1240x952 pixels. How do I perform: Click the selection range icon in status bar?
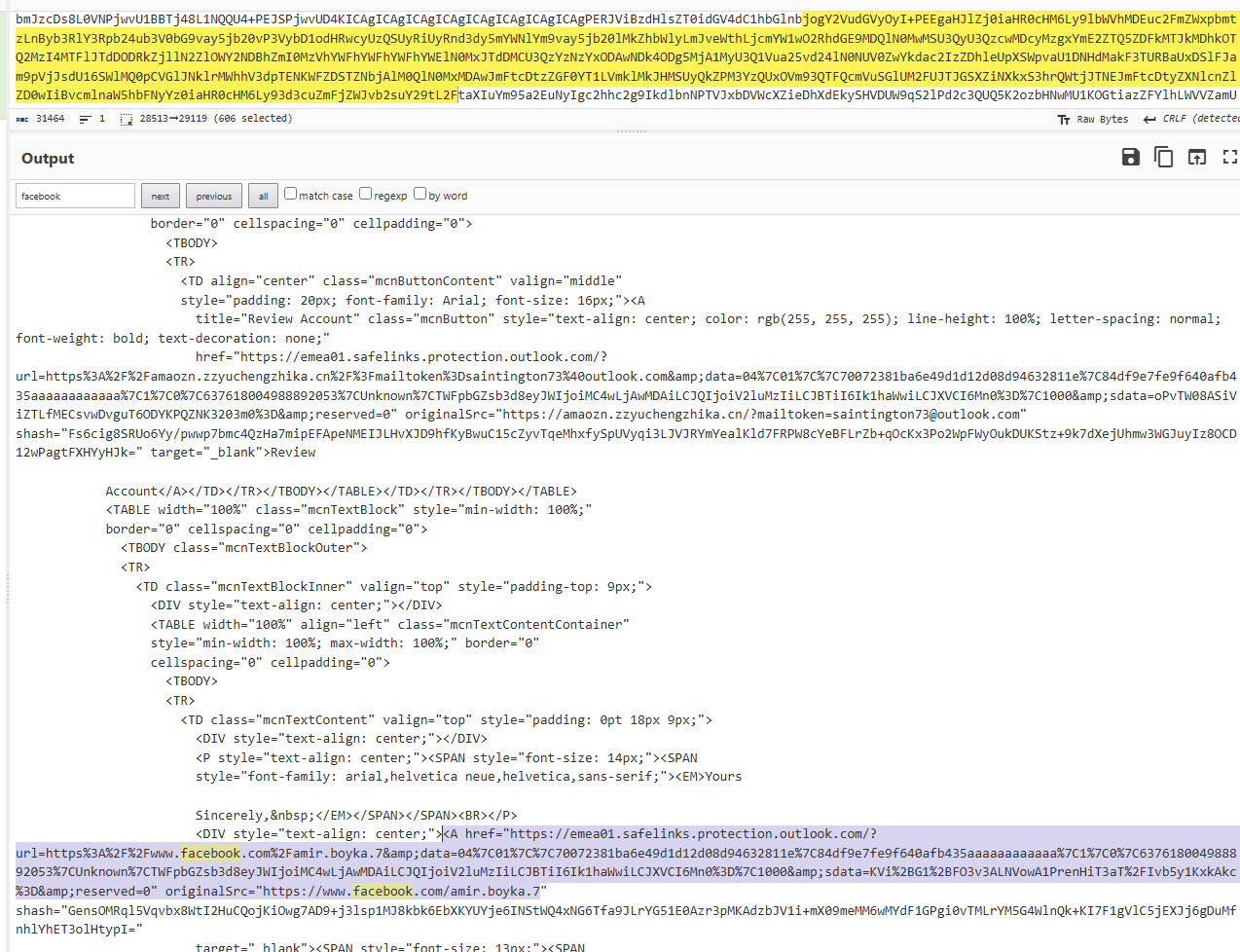coord(127,119)
